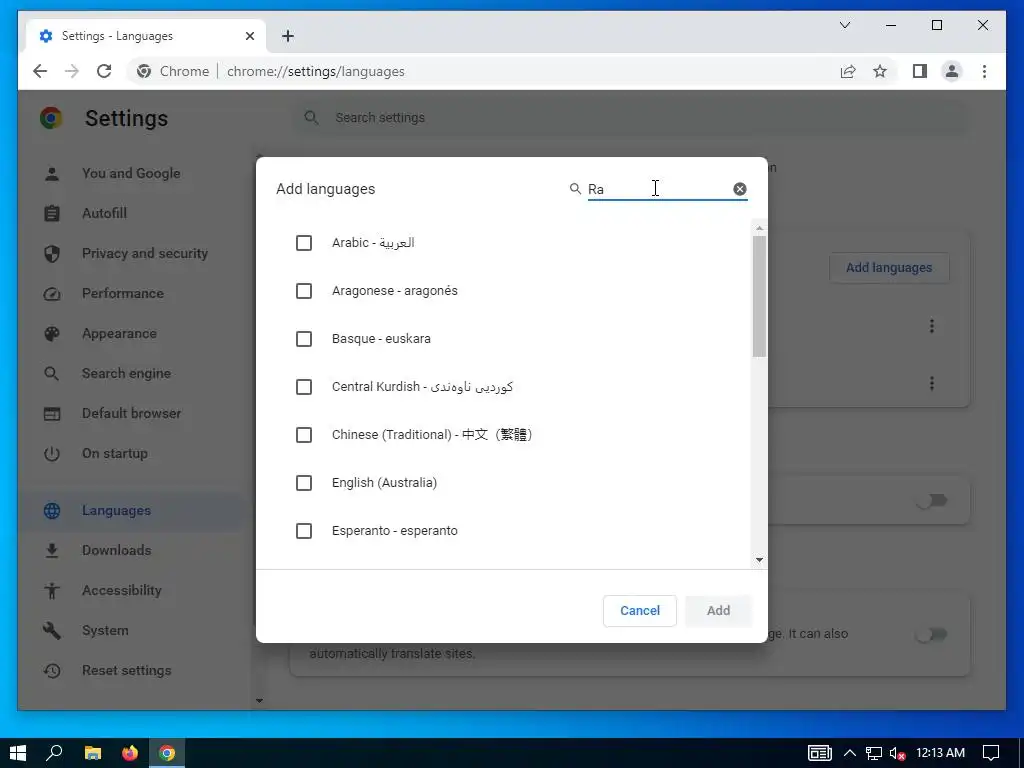Select Languages in sidebar
The image size is (1024, 768).
(x=116, y=511)
